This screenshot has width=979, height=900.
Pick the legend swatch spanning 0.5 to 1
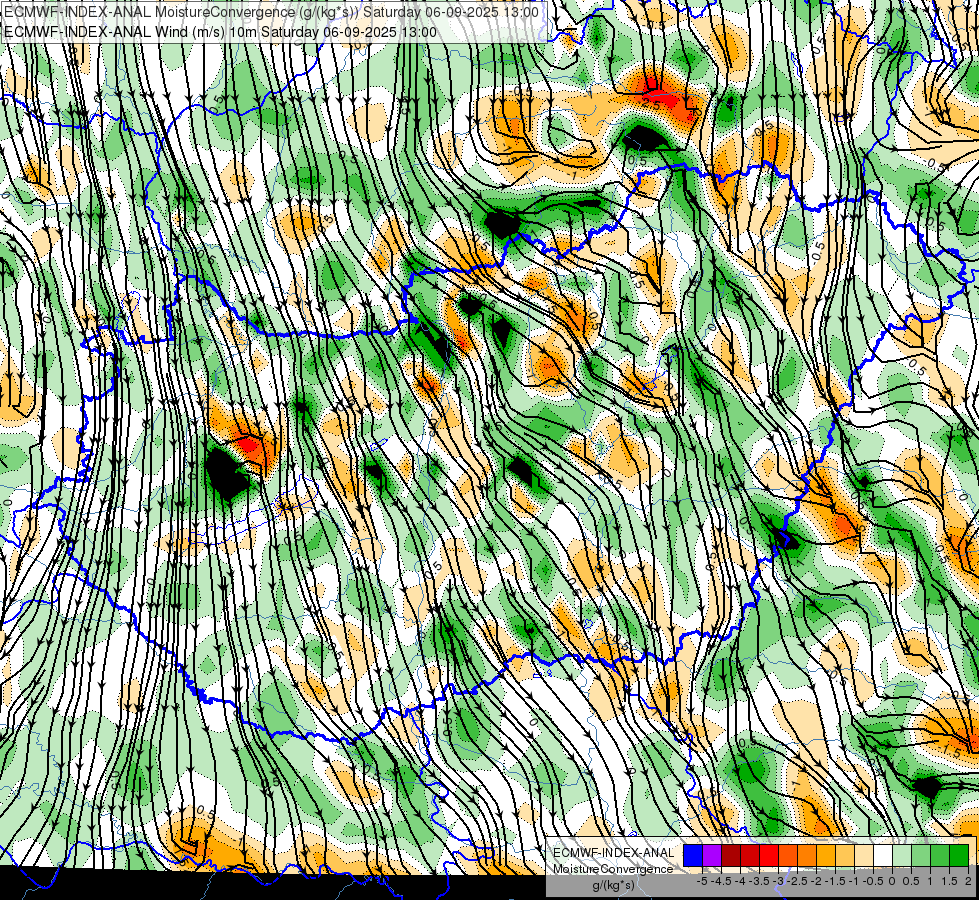921,855
